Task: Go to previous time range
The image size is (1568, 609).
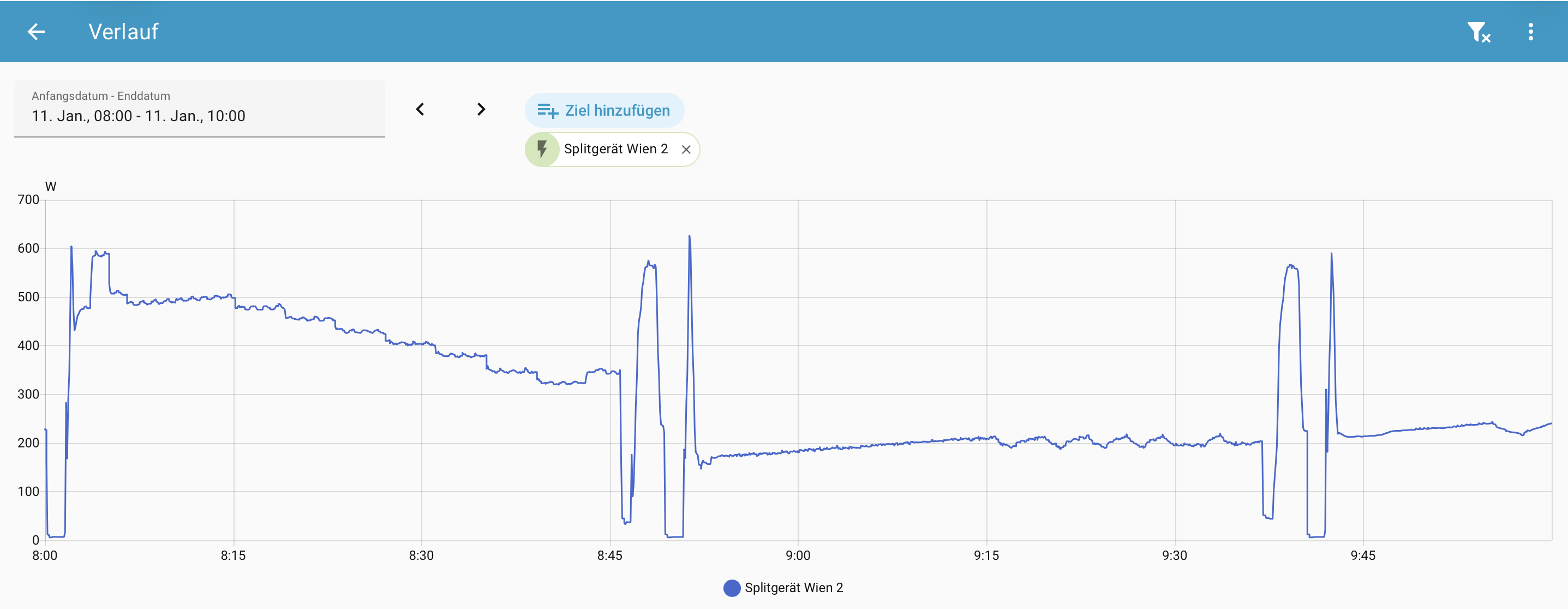Action: tap(420, 110)
